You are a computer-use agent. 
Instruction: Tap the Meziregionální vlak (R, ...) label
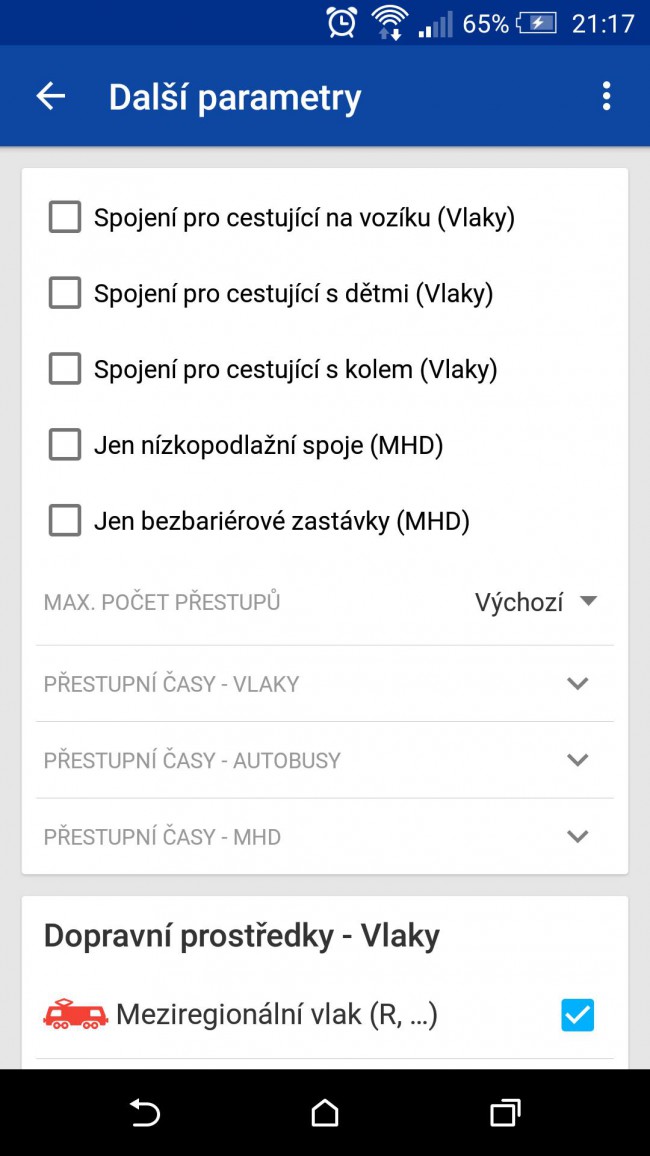pos(277,1014)
